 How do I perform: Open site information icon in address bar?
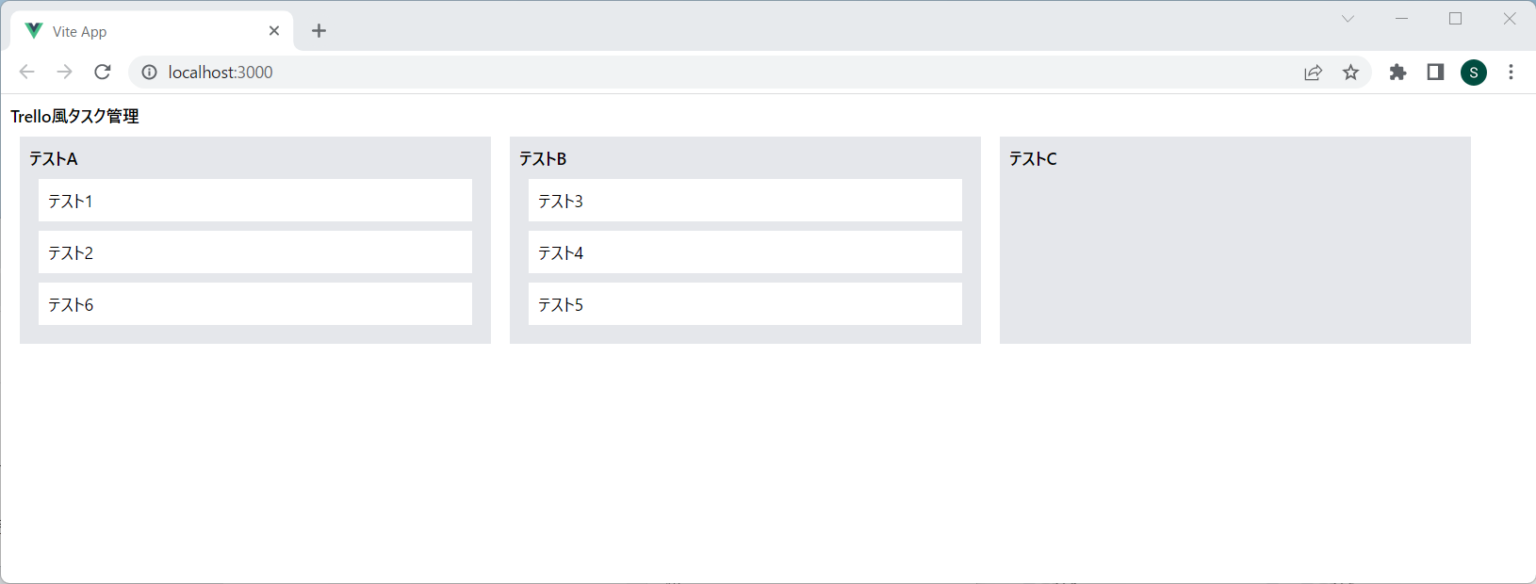pyautogui.click(x=150, y=72)
